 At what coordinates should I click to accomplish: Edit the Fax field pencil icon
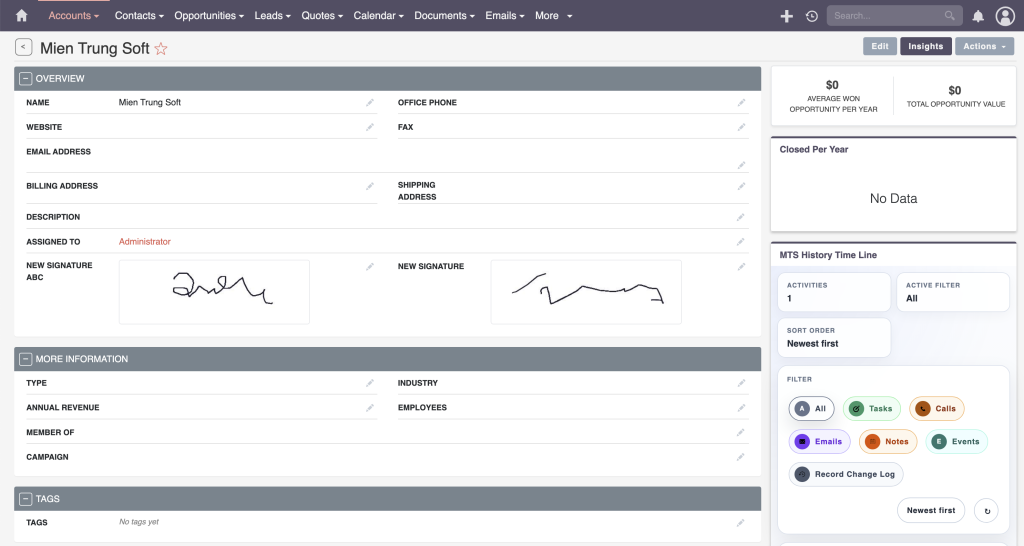point(741,127)
